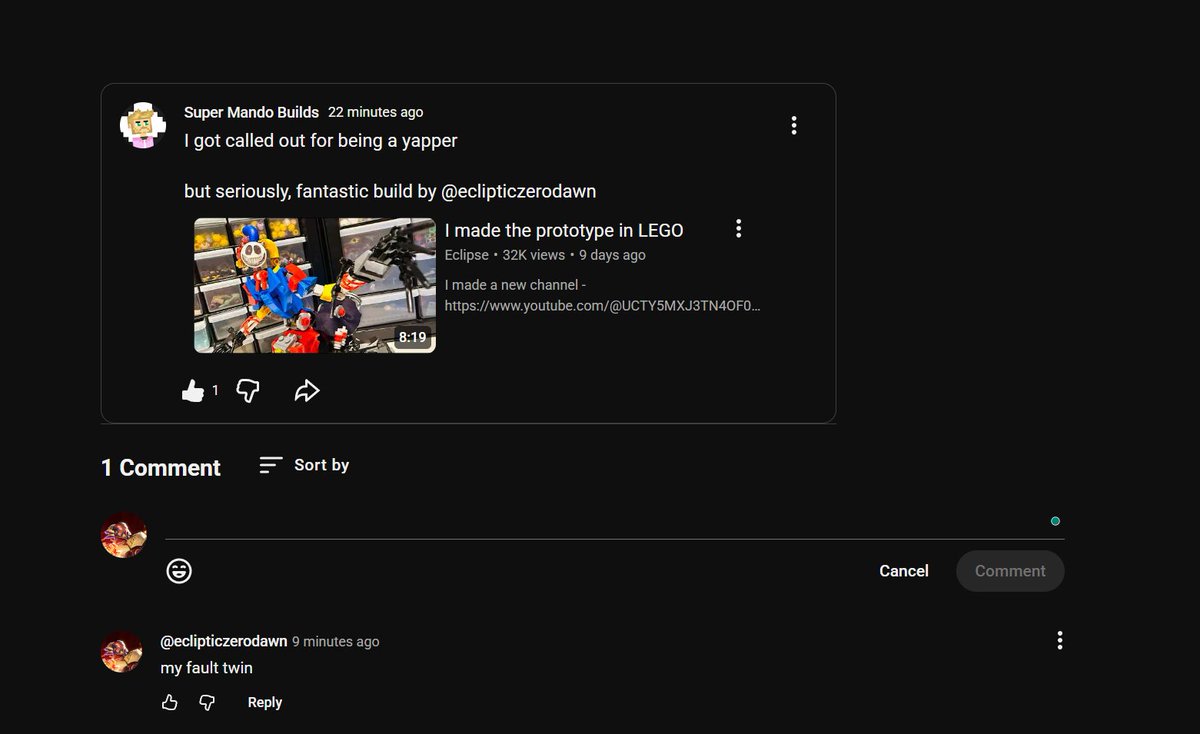Click the '22 minutes ago' post timestamp
The width and height of the screenshot is (1200, 734).
pyautogui.click(x=376, y=112)
